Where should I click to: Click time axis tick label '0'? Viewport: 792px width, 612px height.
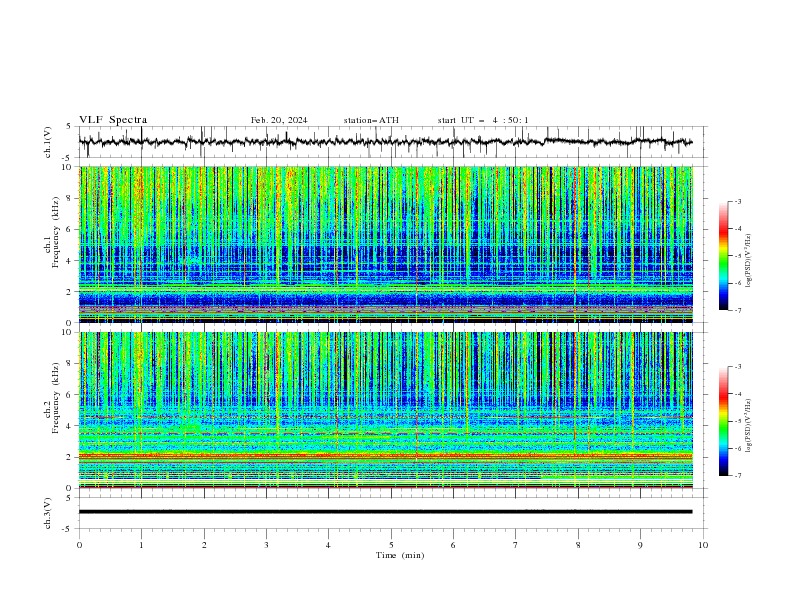point(79,545)
